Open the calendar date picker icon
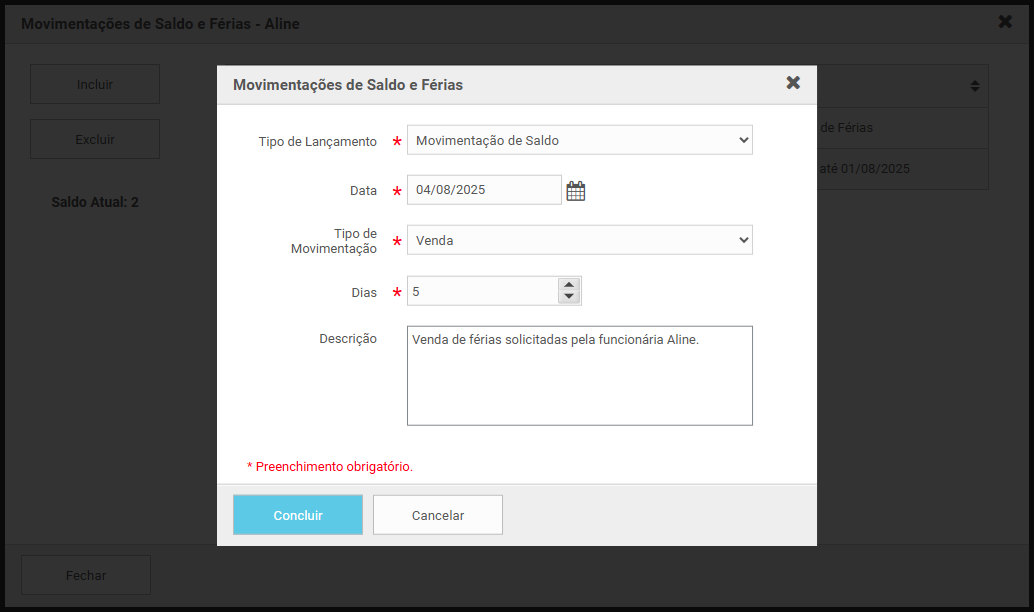 (576, 191)
